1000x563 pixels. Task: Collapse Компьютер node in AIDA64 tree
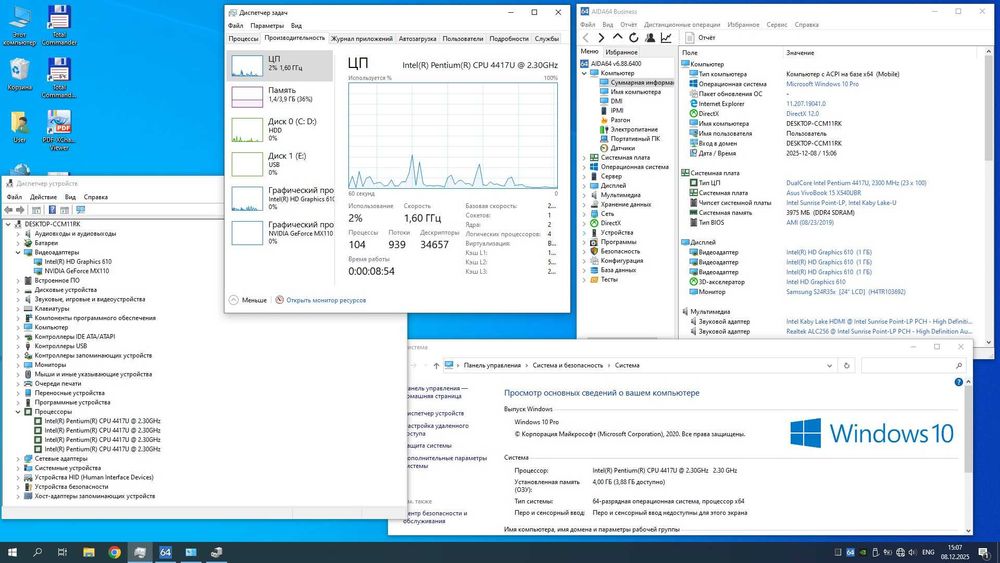click(x=584, y=73)
